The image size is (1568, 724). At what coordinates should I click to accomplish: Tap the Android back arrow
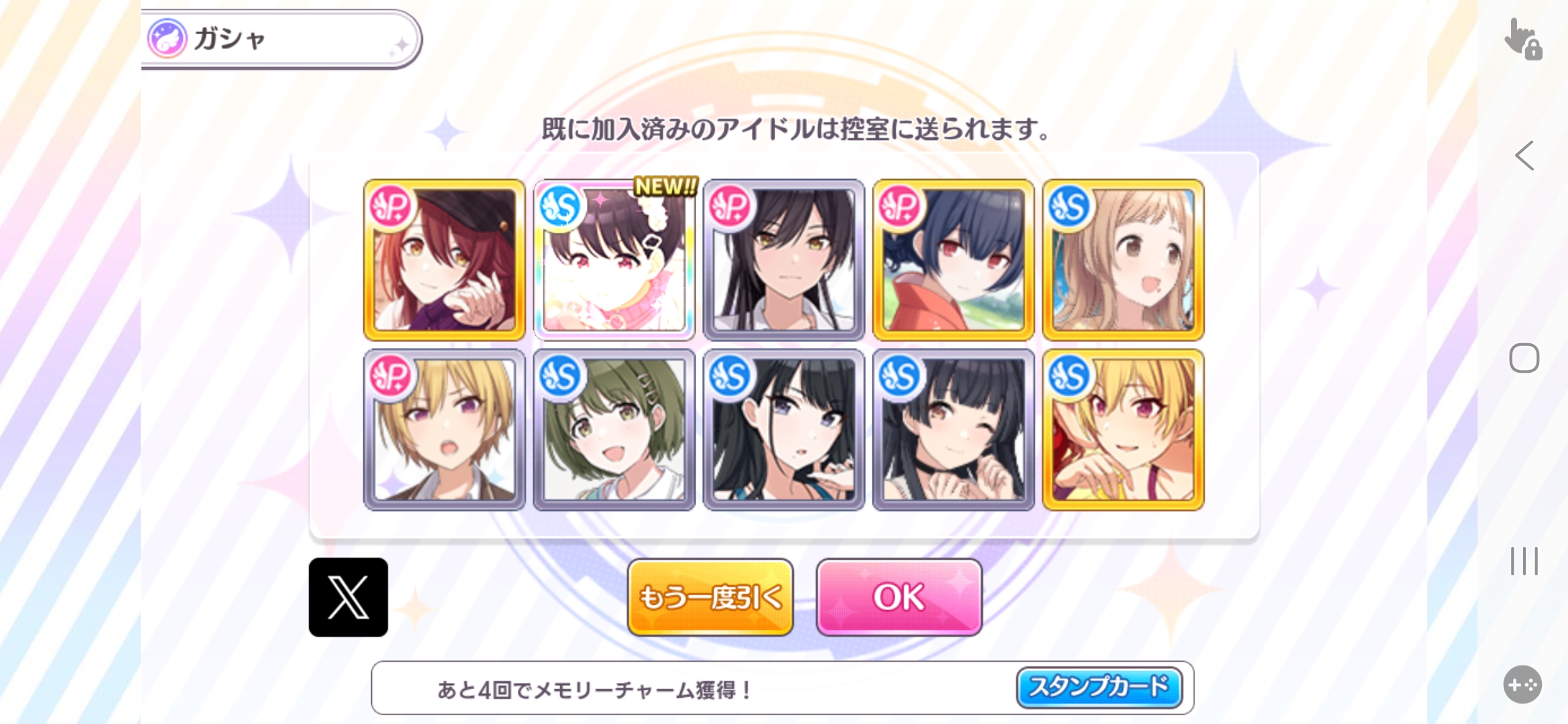coord(1524,156)
